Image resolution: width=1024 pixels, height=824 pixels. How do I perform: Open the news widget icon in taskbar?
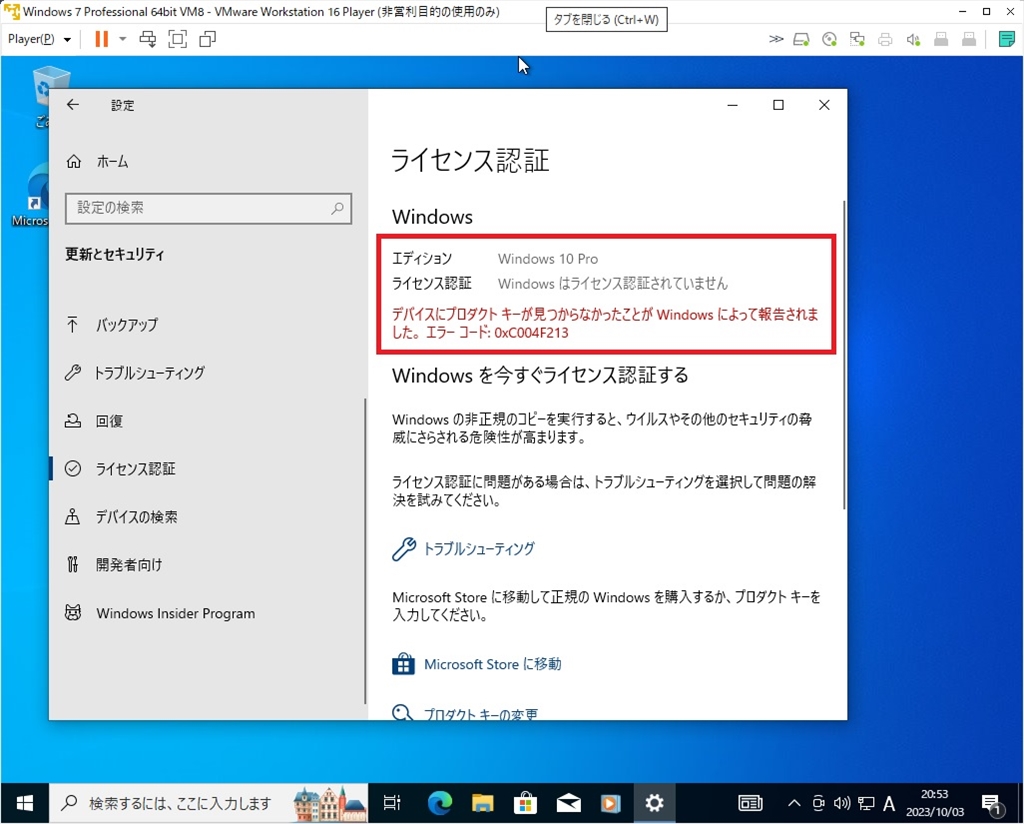pyautogui.click(x=750, y=803)
